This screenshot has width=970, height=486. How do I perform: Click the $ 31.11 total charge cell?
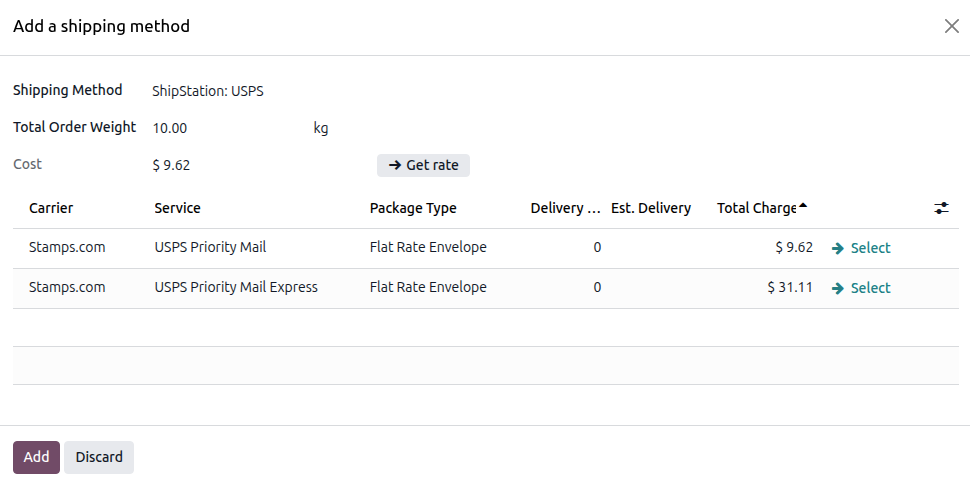click(790, 288)
